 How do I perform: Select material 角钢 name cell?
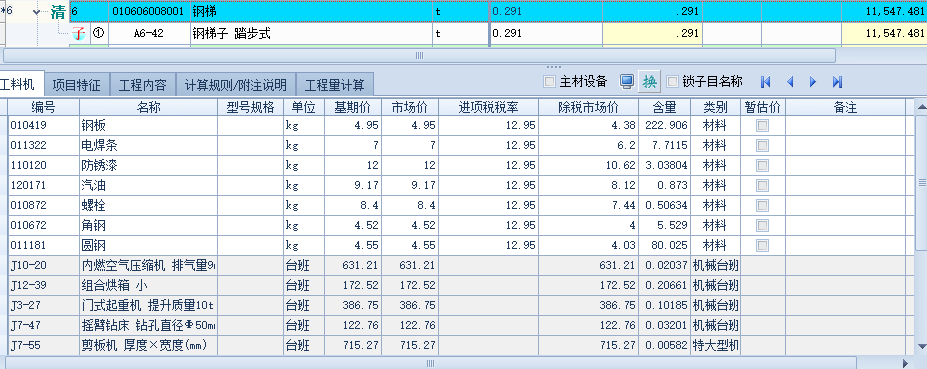[148, 225]
